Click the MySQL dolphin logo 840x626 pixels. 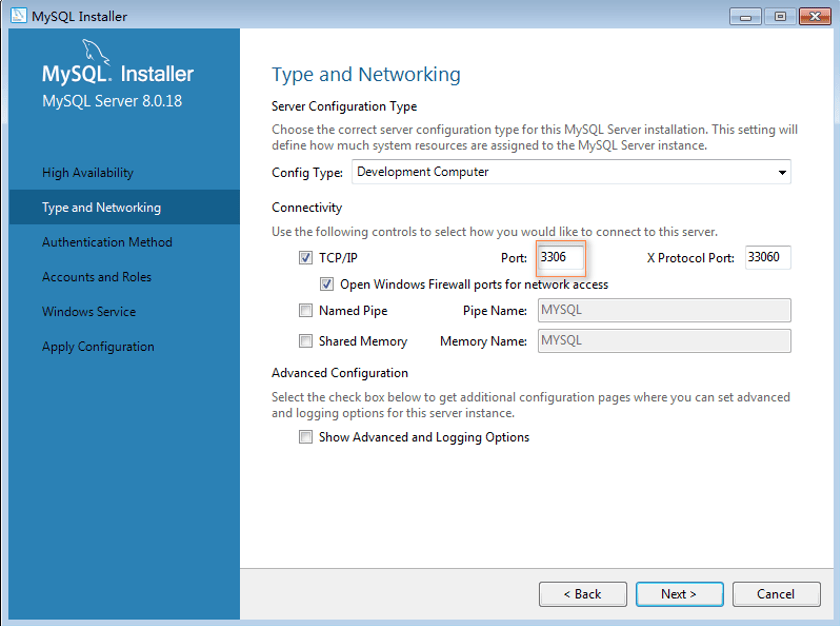96,52
